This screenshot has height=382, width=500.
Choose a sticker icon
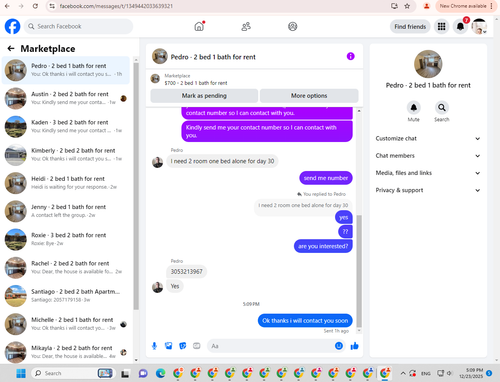click(x=183, y=346)
